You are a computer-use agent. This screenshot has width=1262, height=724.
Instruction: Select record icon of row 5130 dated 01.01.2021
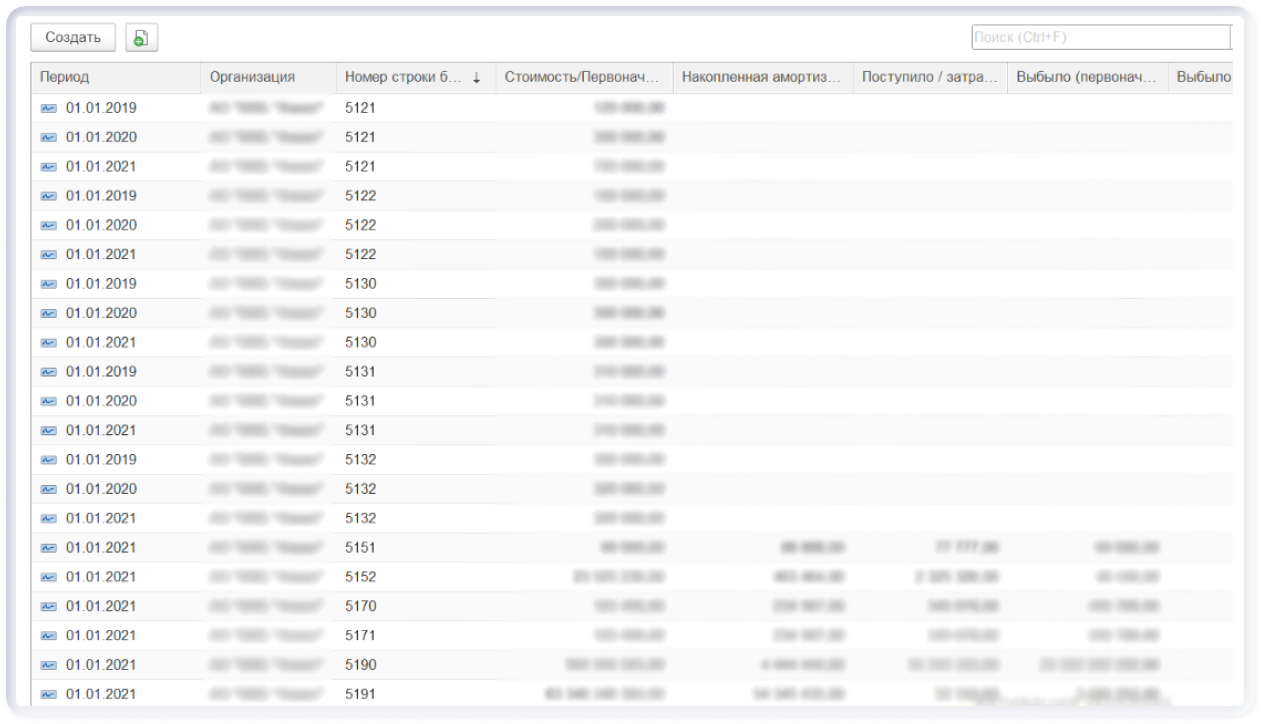tap(49, 342)
